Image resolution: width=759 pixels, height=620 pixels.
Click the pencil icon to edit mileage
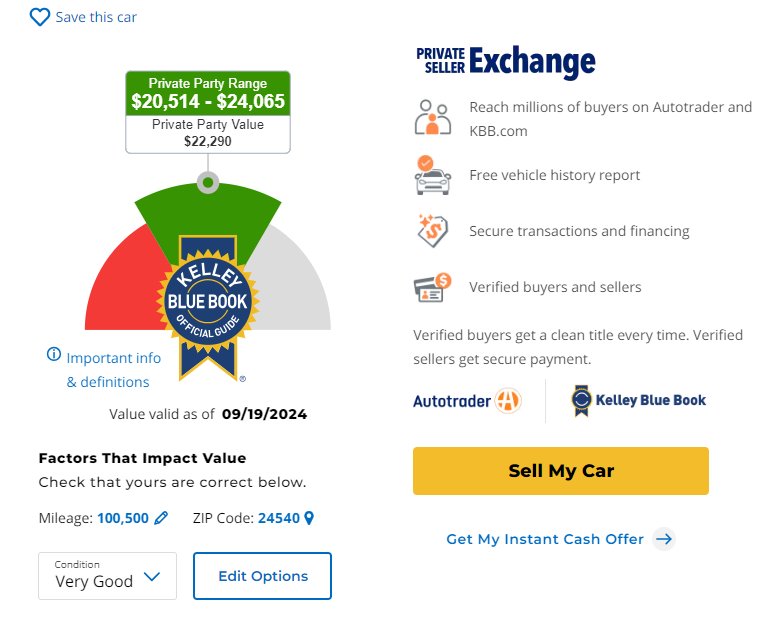tap(161, 518)
